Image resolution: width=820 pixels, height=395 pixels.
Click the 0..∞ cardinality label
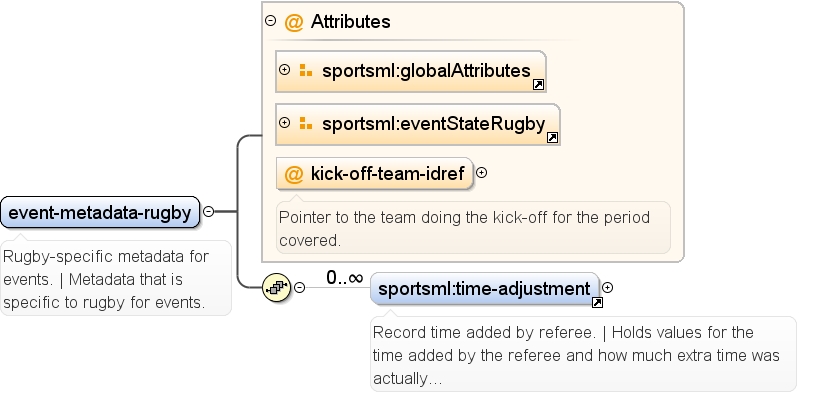tap(345, 278)
